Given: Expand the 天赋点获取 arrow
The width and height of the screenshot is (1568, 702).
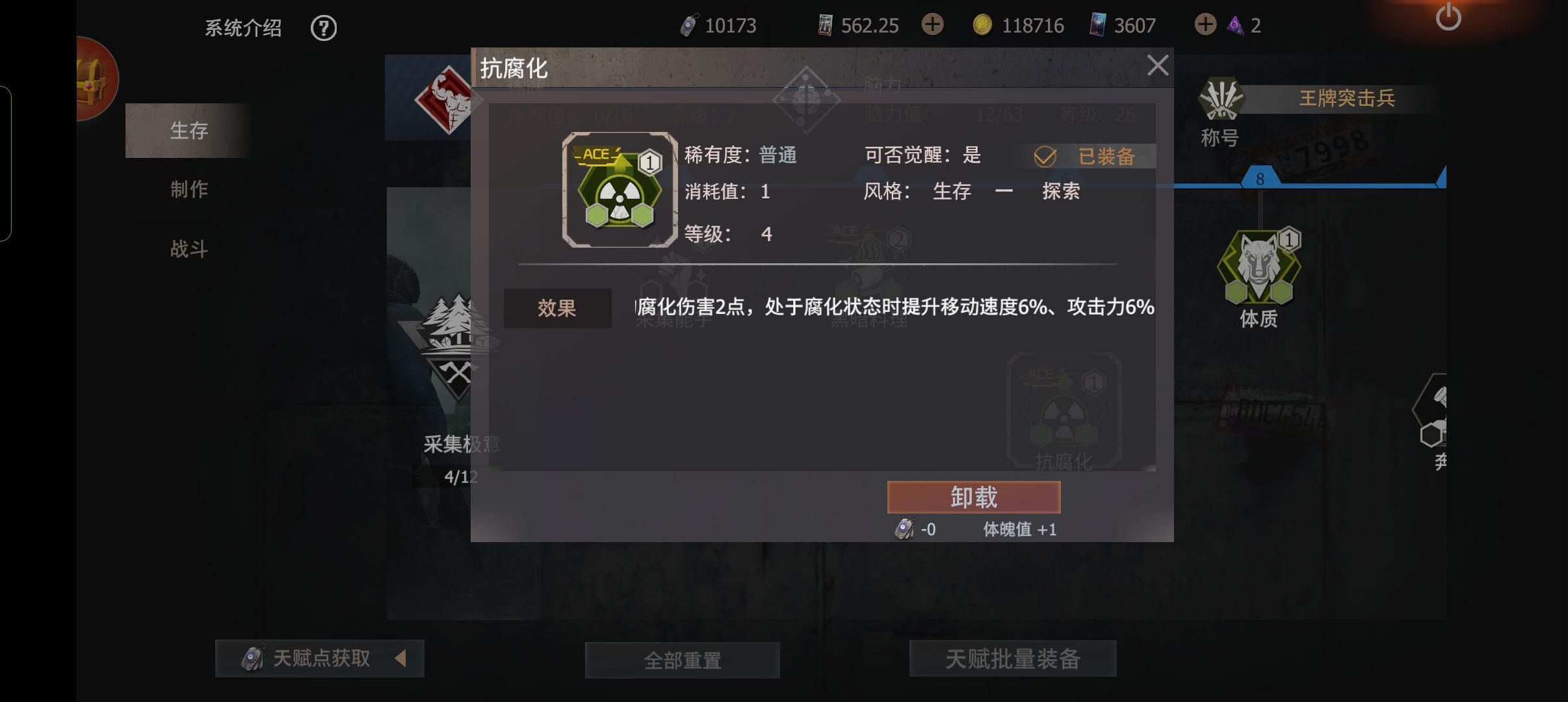Looking at the screenshot, I should coord(400,658).
